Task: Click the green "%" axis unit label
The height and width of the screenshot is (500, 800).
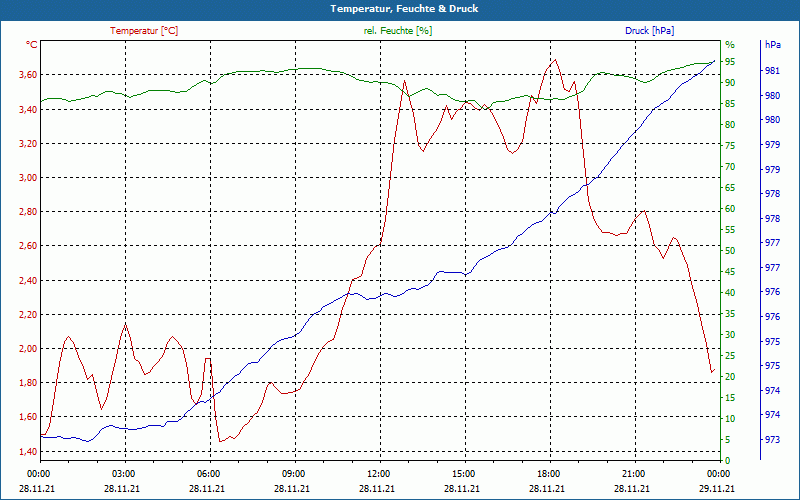Action: pyautogui.click(x=730, y=45)
